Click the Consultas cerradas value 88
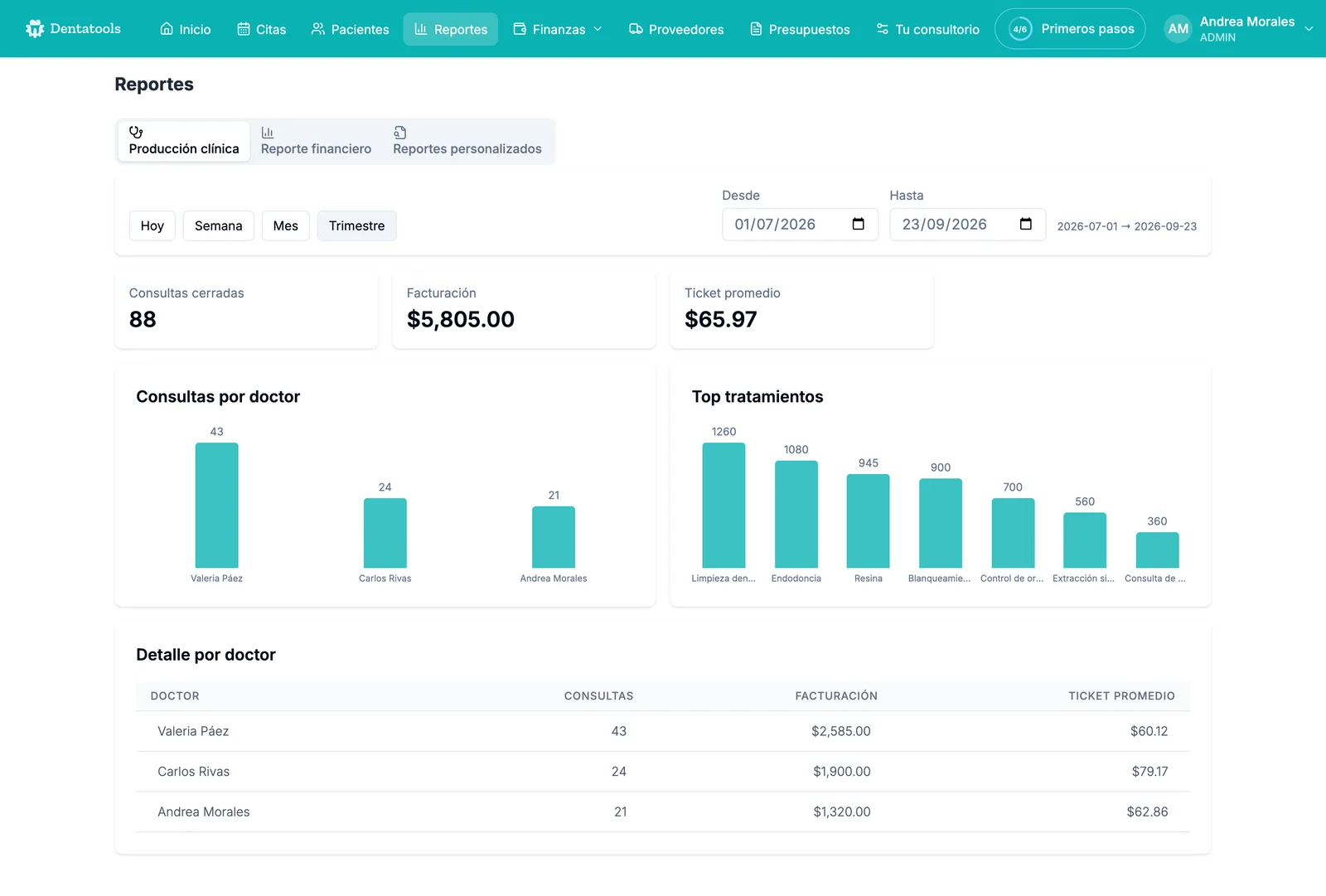Image resolution: width=1326 pixels, height=896 pixels. pyautogui.click(x=143, y=319)
